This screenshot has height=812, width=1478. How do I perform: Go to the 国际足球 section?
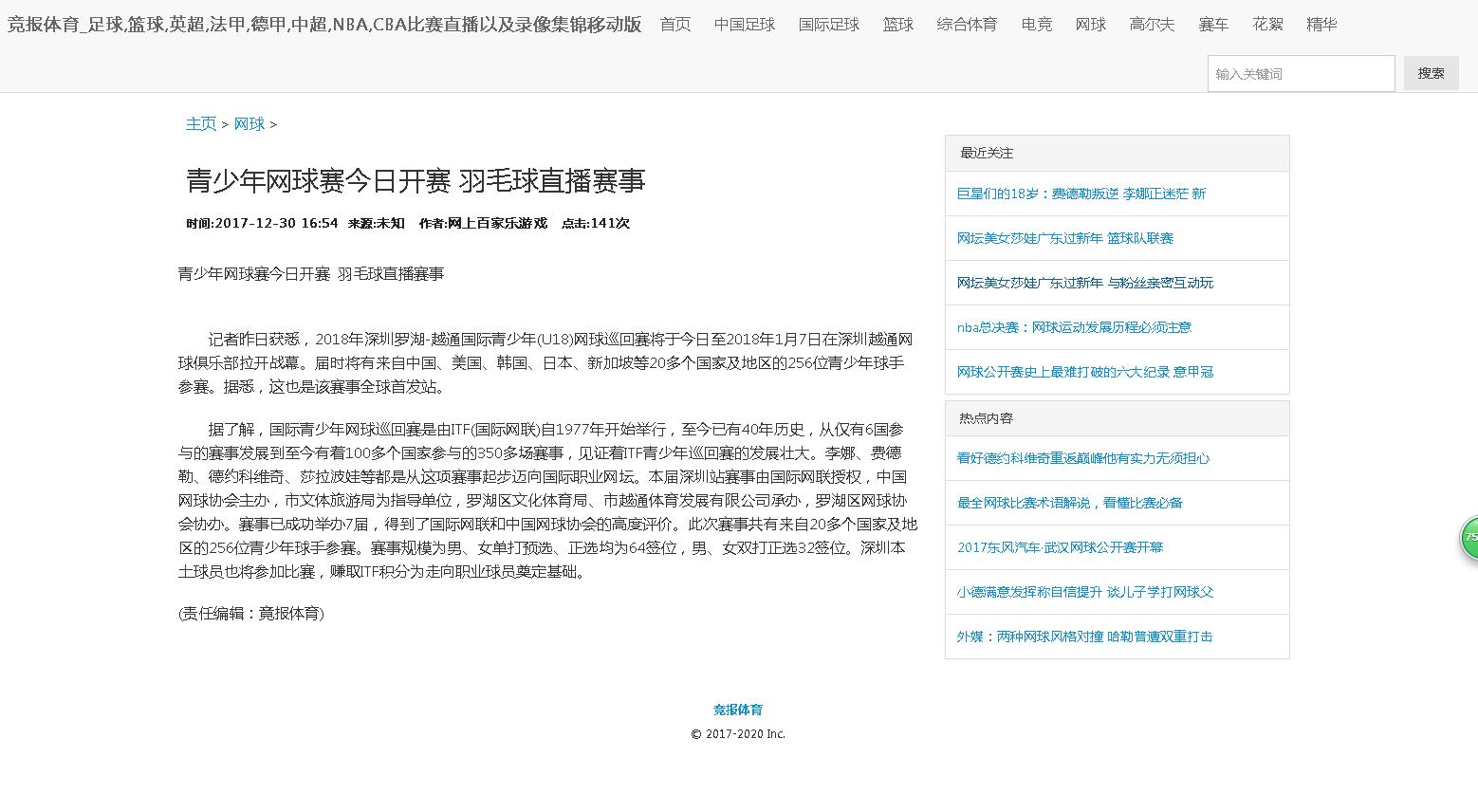[828, 25]
